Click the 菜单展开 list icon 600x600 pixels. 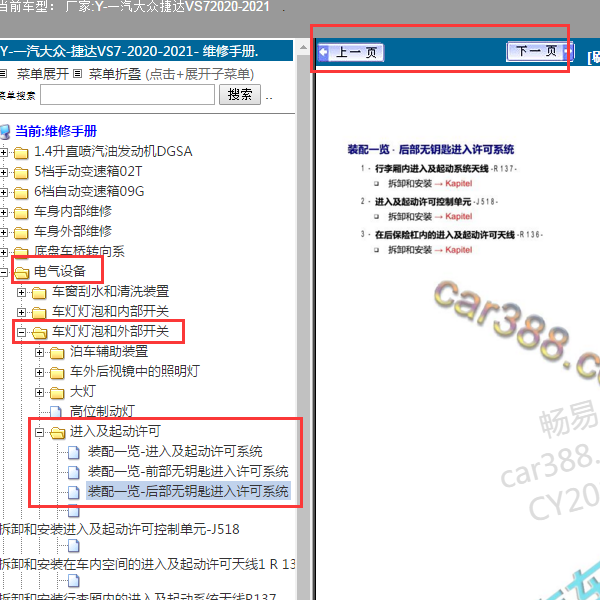click(x=3, y=73)
